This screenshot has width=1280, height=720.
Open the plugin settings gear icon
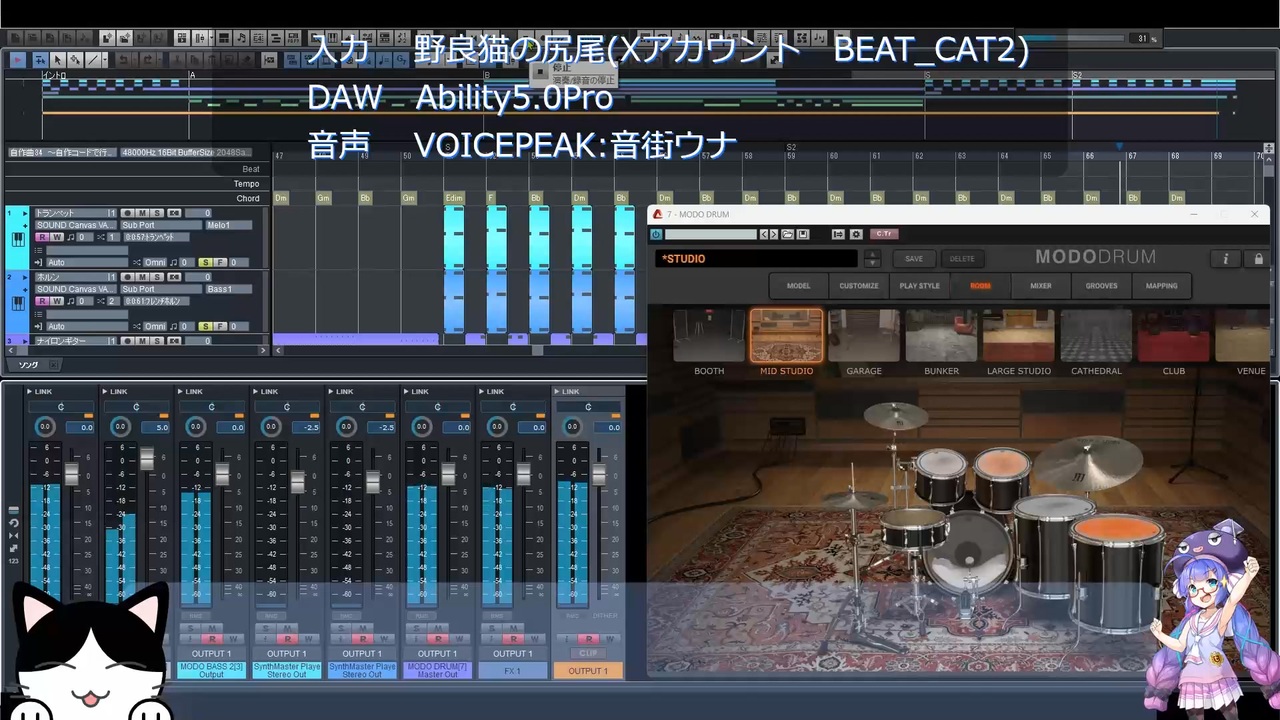(x=856, y=234)
